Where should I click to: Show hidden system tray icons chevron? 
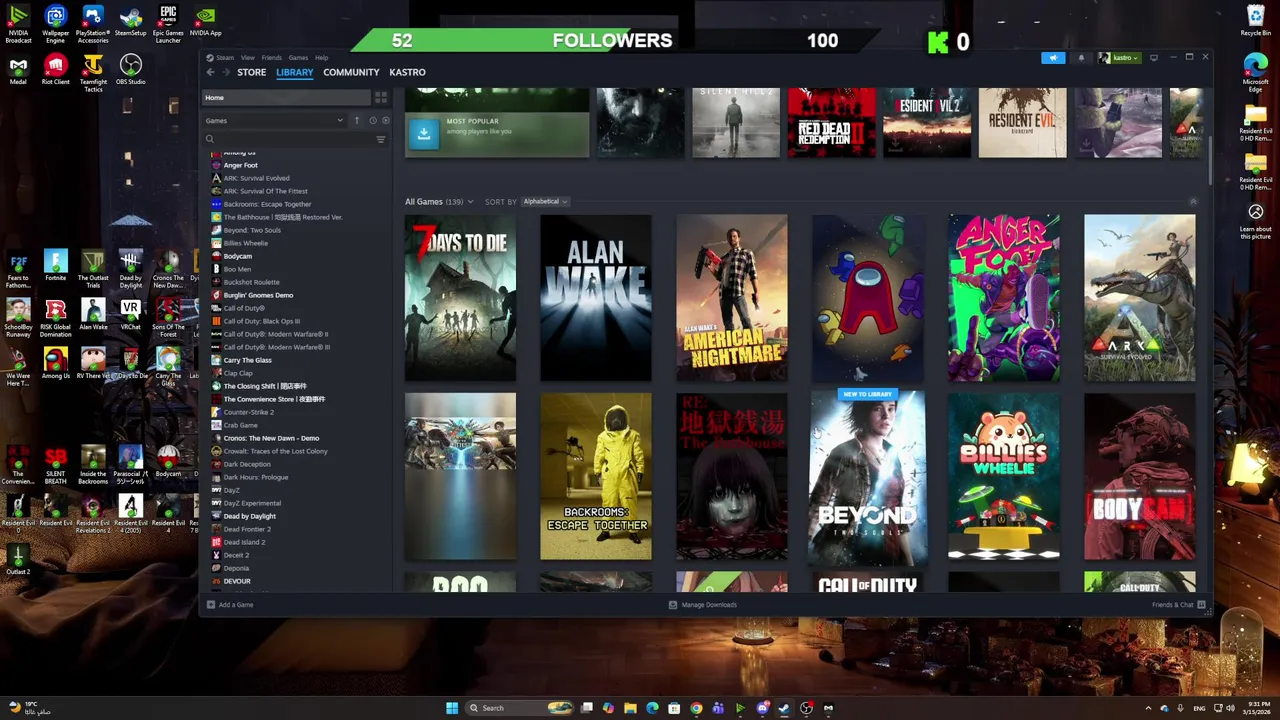tap(1148, 708)
